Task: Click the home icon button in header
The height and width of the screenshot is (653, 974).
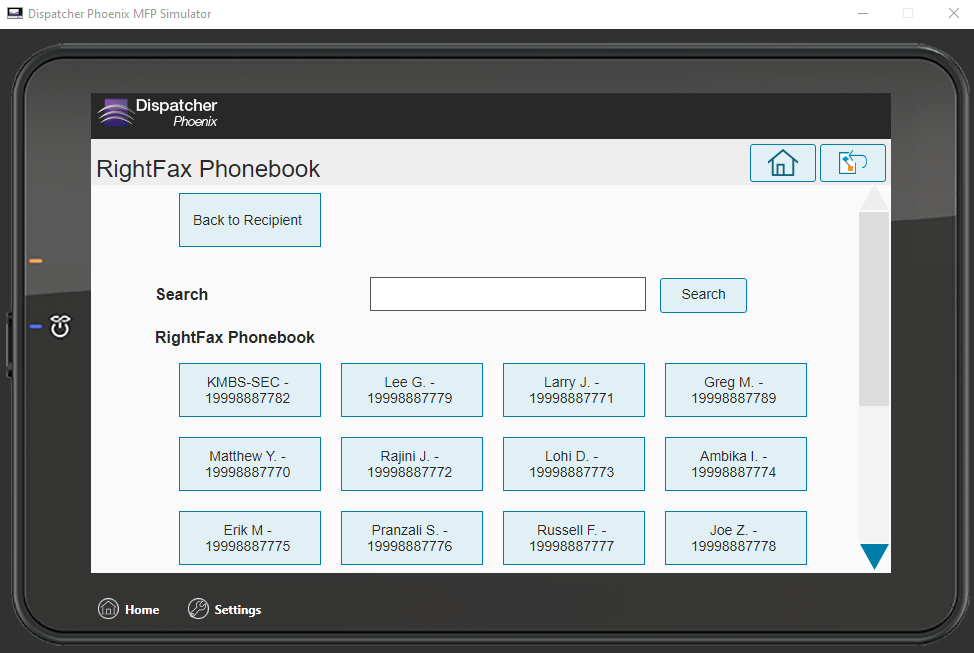Action: pos(782,163)
